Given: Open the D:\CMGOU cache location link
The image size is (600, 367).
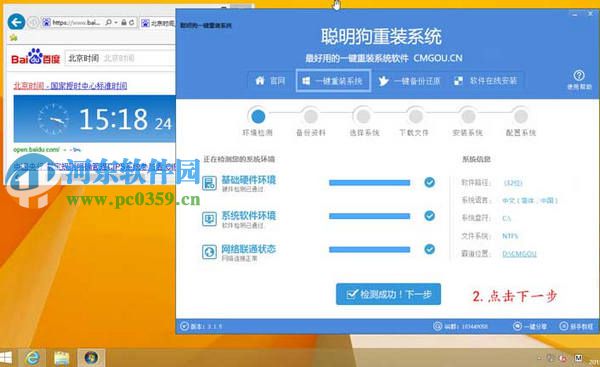Looking at the screenshot, I should 519,254.
